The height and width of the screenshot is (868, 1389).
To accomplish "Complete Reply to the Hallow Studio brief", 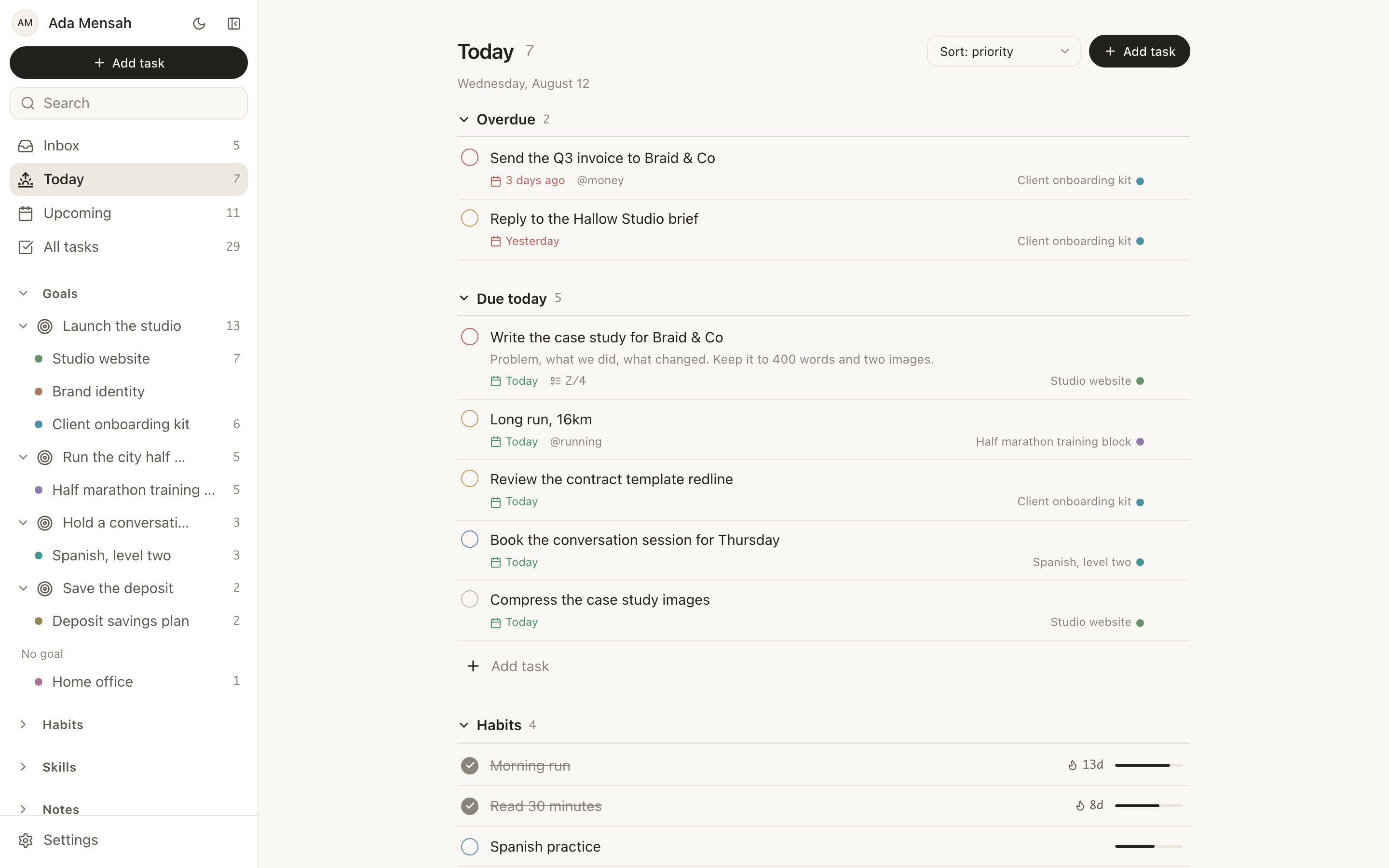I will [x=469, y=218].
